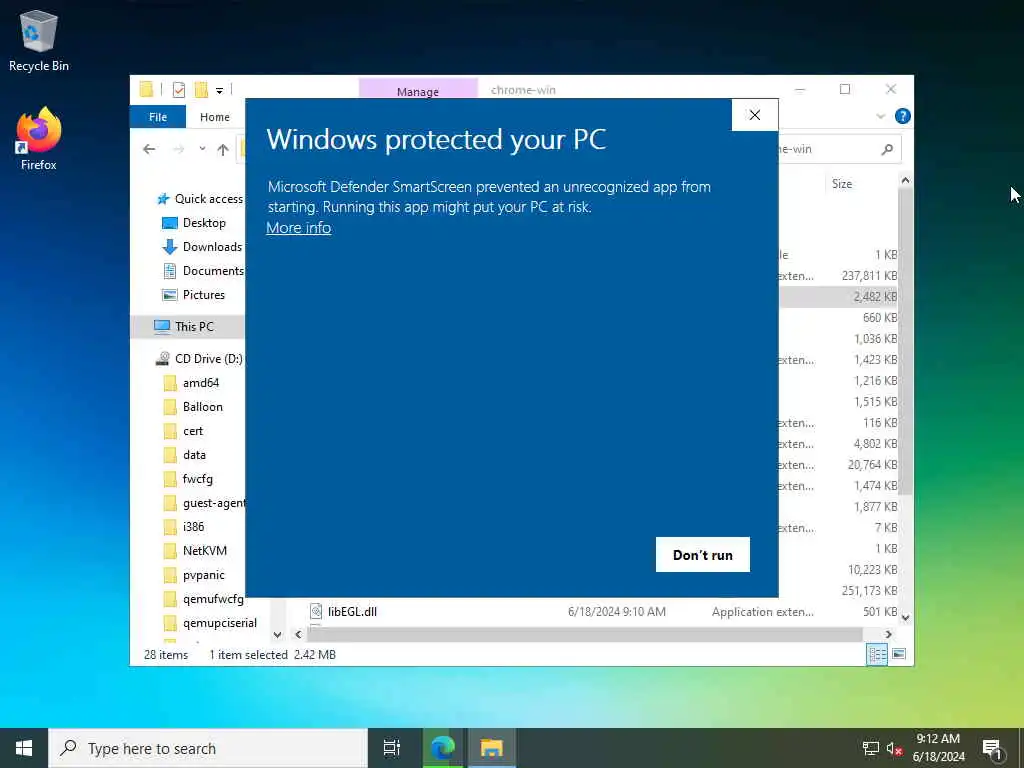Screen dimensions: 1024x768
Task: Open Desktop in navigation pane
Action: pos(194,223)
